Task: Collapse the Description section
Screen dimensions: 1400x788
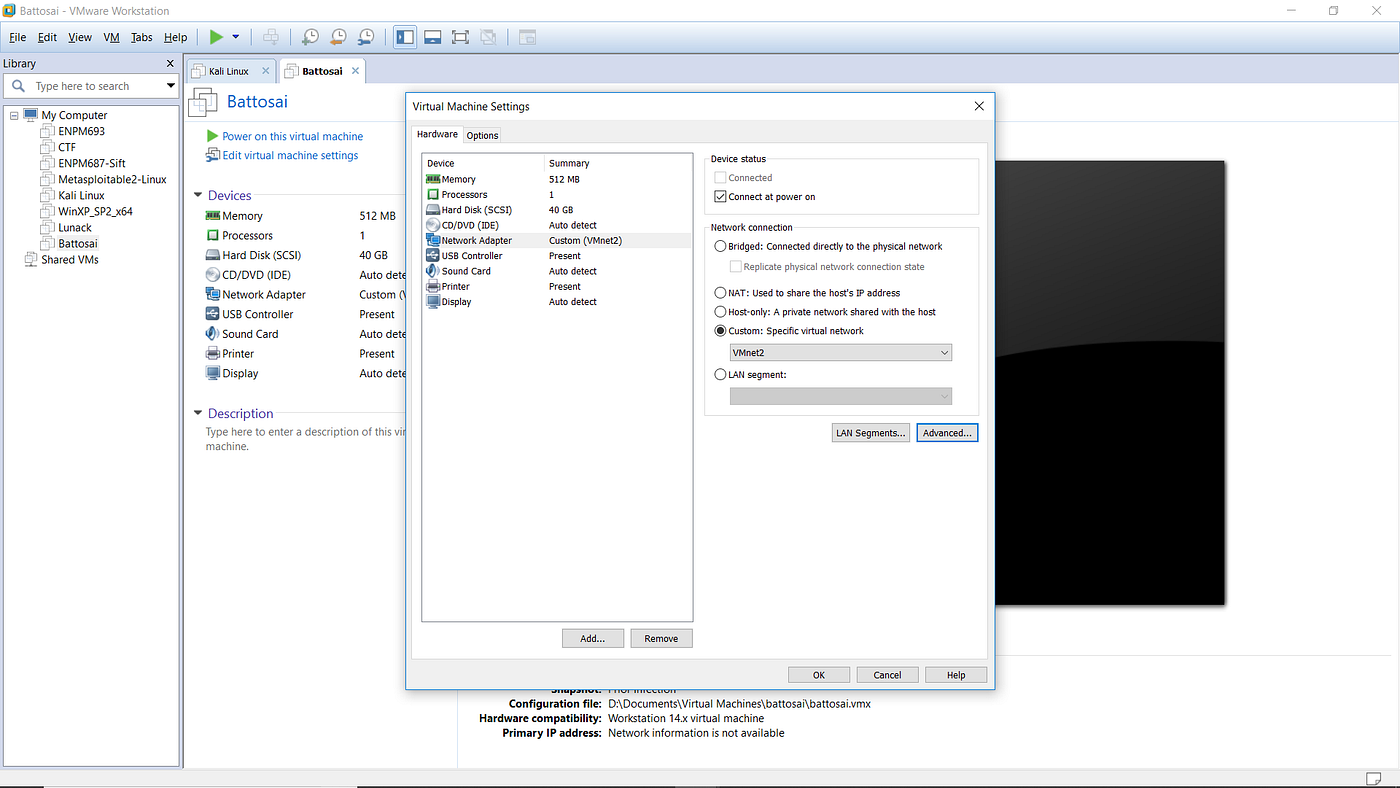Action: tap(198, 414)
